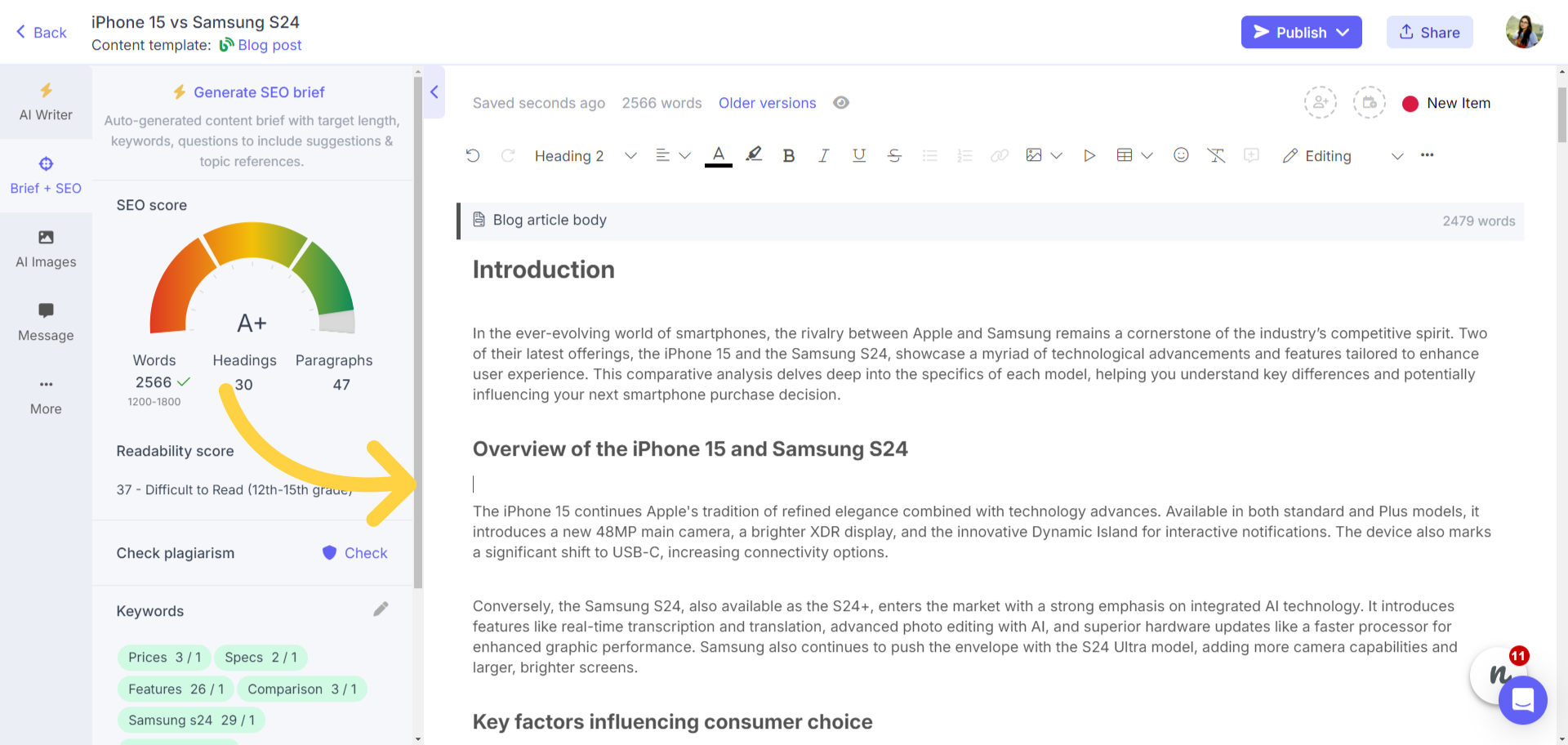Open the Blog post content template
This screenshot has height=745, width=1568.
(x=261, y=45)
